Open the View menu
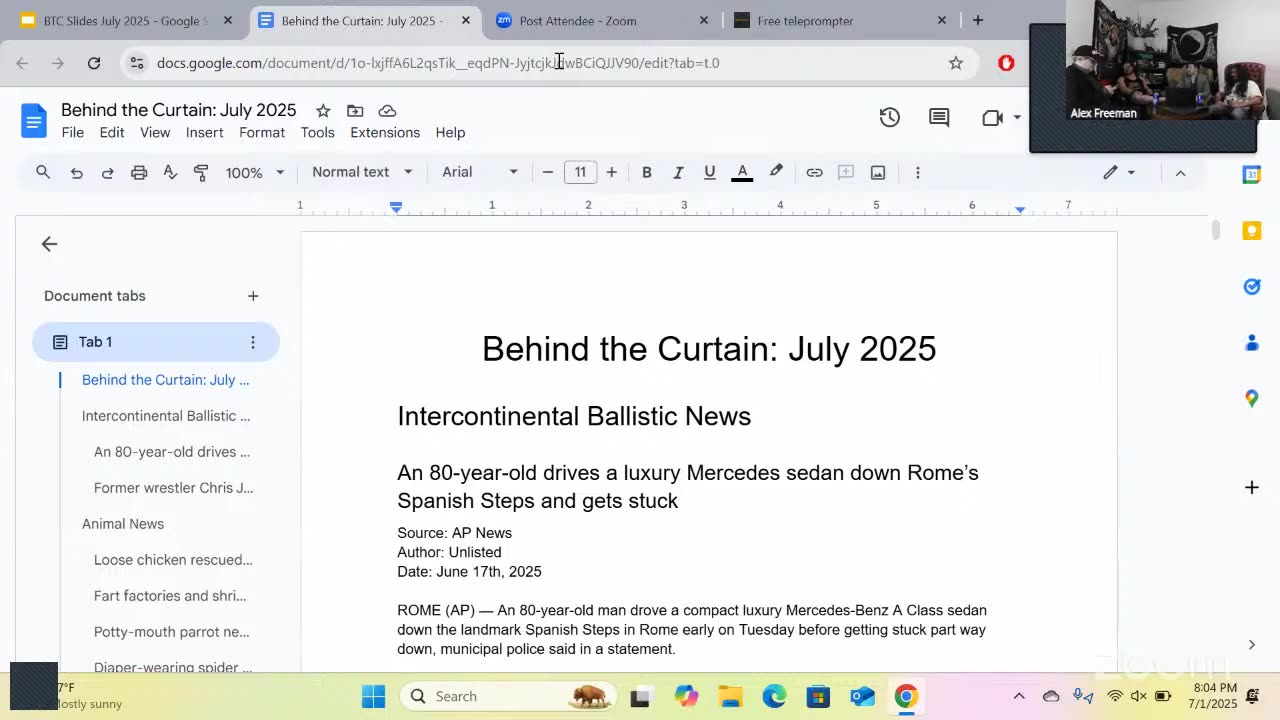This screenshot has height=720, width=1280. (x=155, y=132)
